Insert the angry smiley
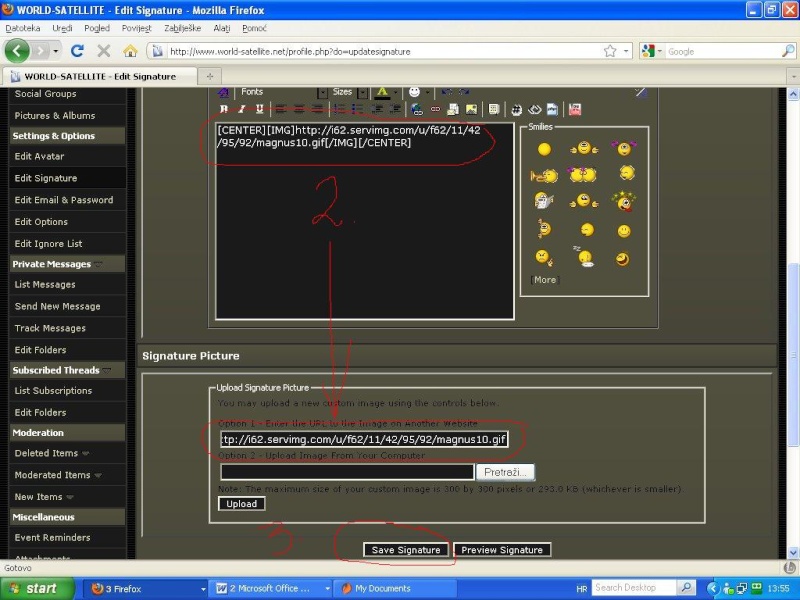The width and height of the screenshot is (800, 600). [x=544, y=258]
